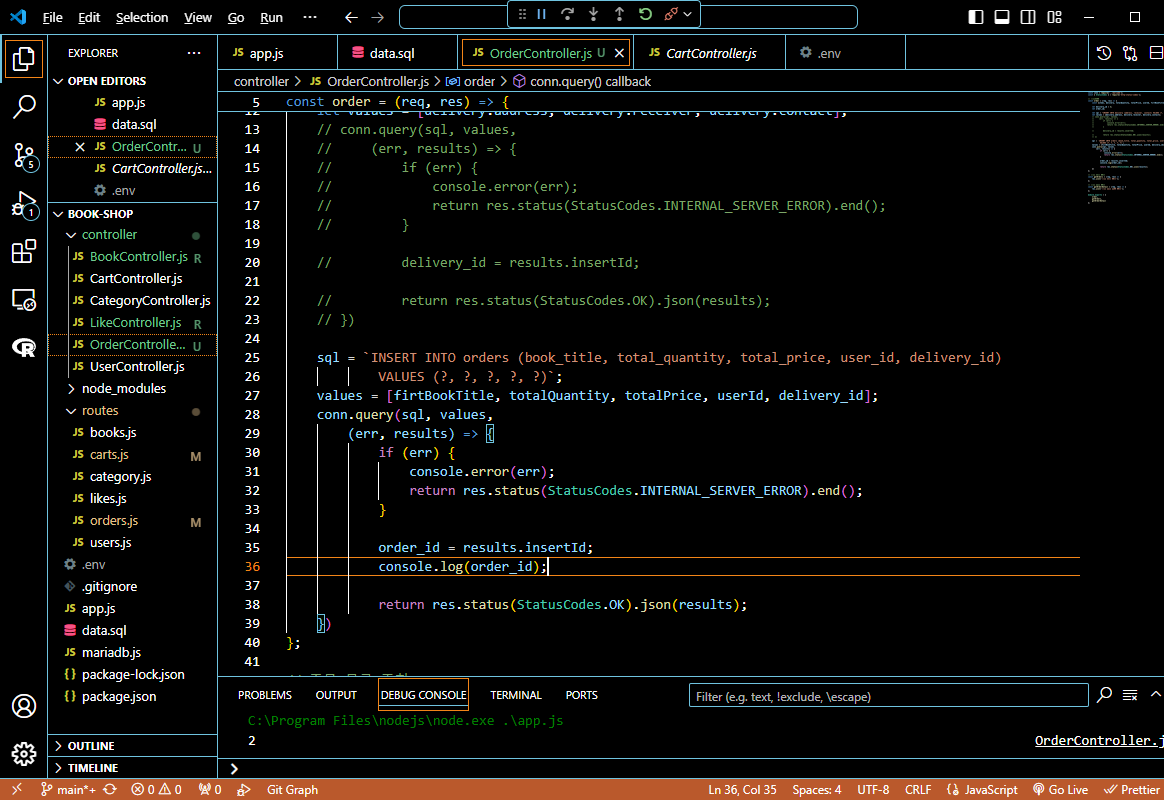Image resolution: width=1164 pixels, height=800 pixels.
Task: Switch to the Terminal panel tab
Action: click(x=516, y=695)
